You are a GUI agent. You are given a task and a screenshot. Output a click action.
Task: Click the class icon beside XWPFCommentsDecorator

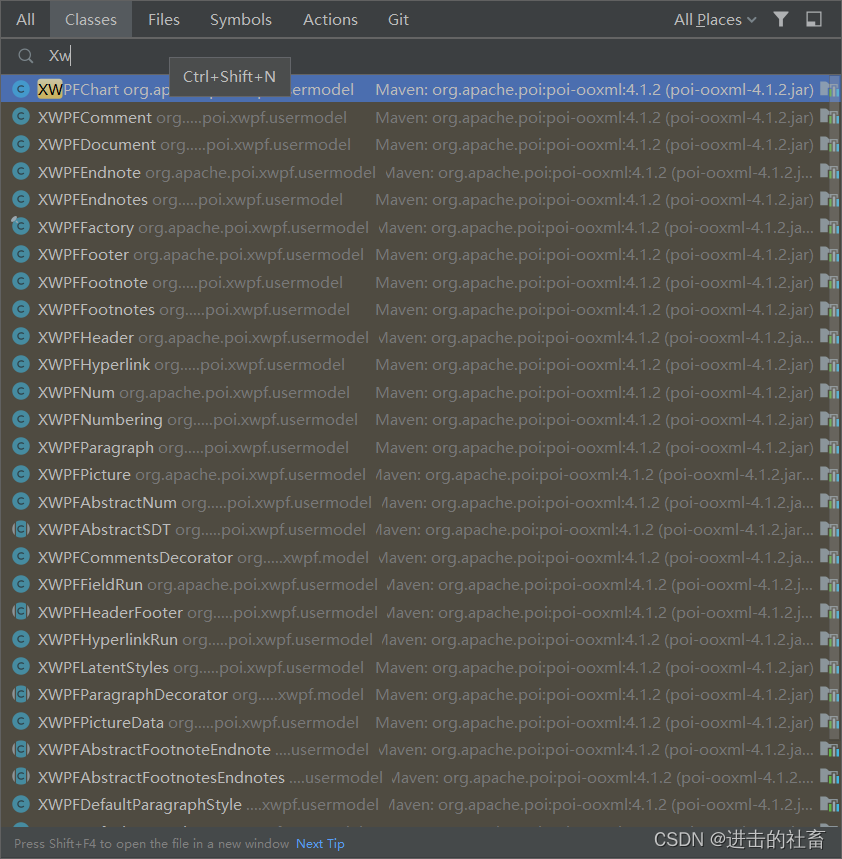[x=21, y=557]
